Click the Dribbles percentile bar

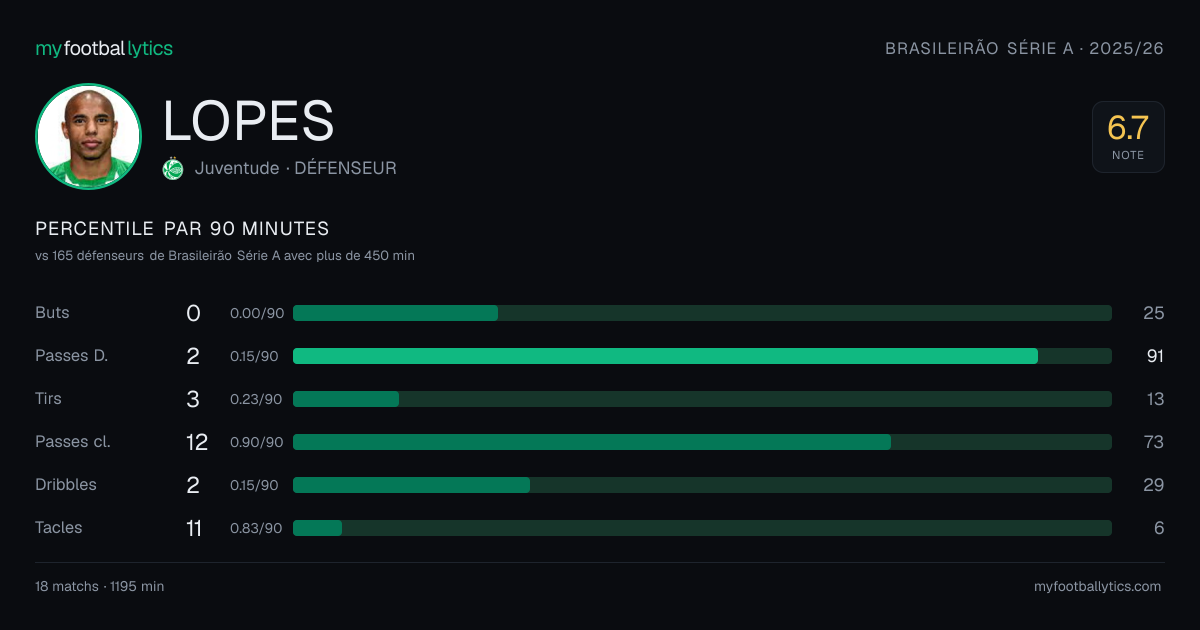click(702, 485)
